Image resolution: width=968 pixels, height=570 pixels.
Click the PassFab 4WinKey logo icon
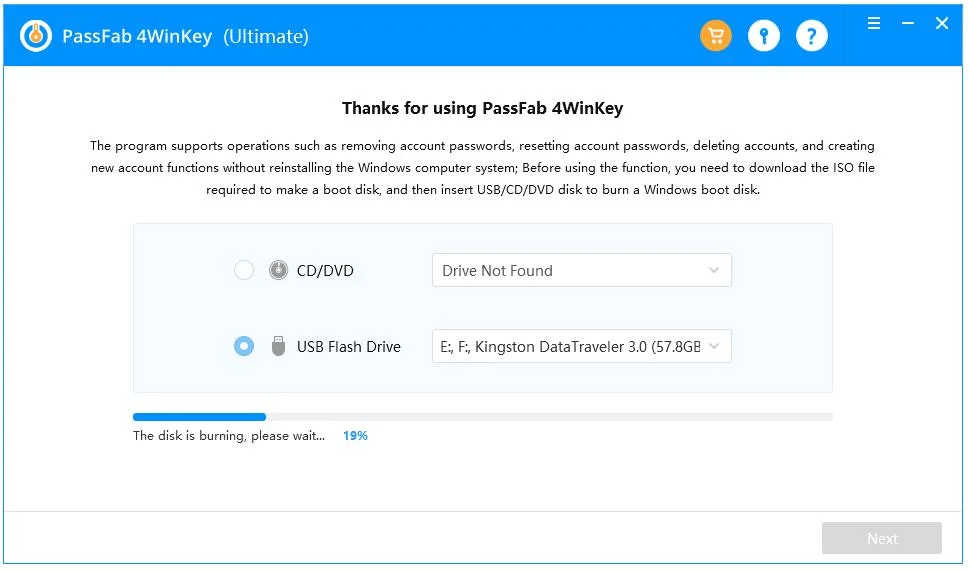36,36
